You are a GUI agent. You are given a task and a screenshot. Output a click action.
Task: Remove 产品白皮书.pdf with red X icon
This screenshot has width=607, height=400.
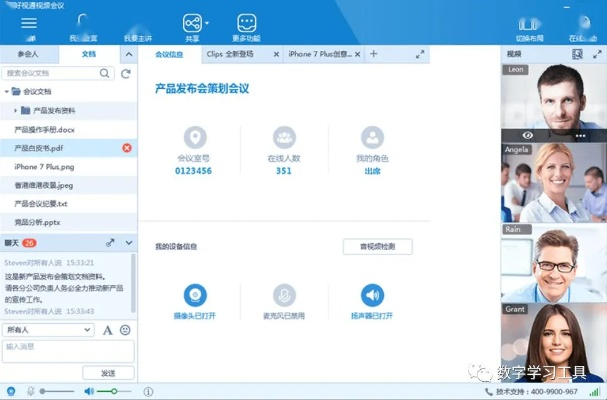pyautogui.click(x=127, y=148)
